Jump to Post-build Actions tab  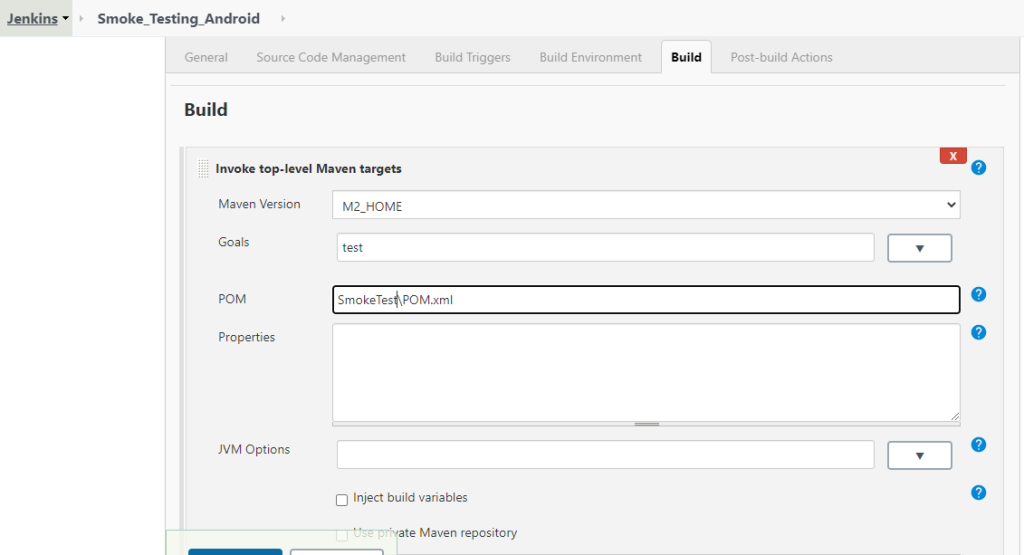[x=781, y=57]
